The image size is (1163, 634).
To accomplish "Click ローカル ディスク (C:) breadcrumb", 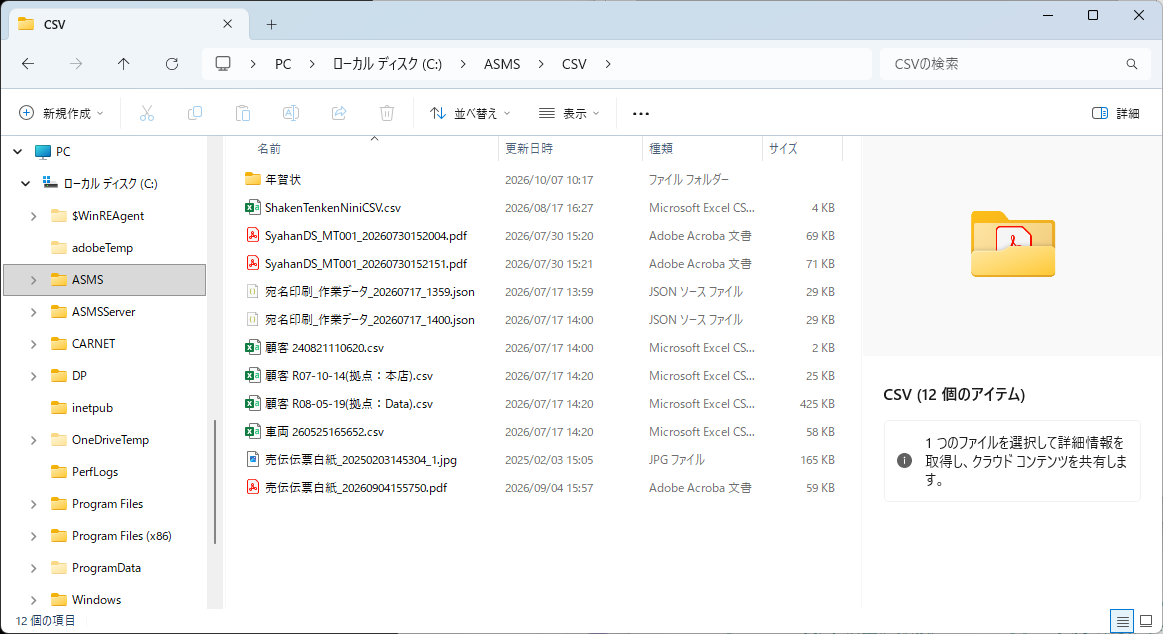I will [387, 64].
